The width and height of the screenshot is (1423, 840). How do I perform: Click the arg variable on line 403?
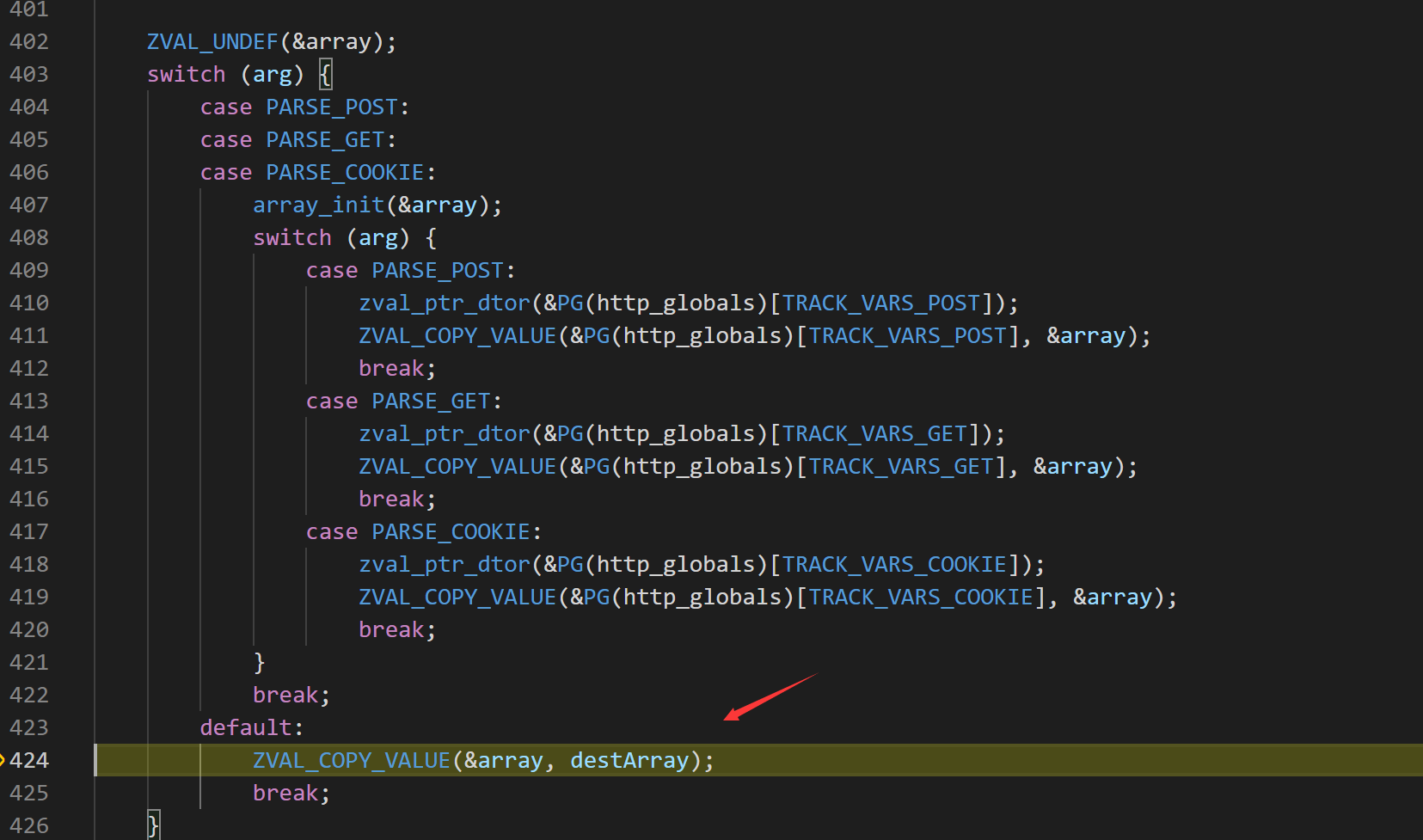point(273,74)
